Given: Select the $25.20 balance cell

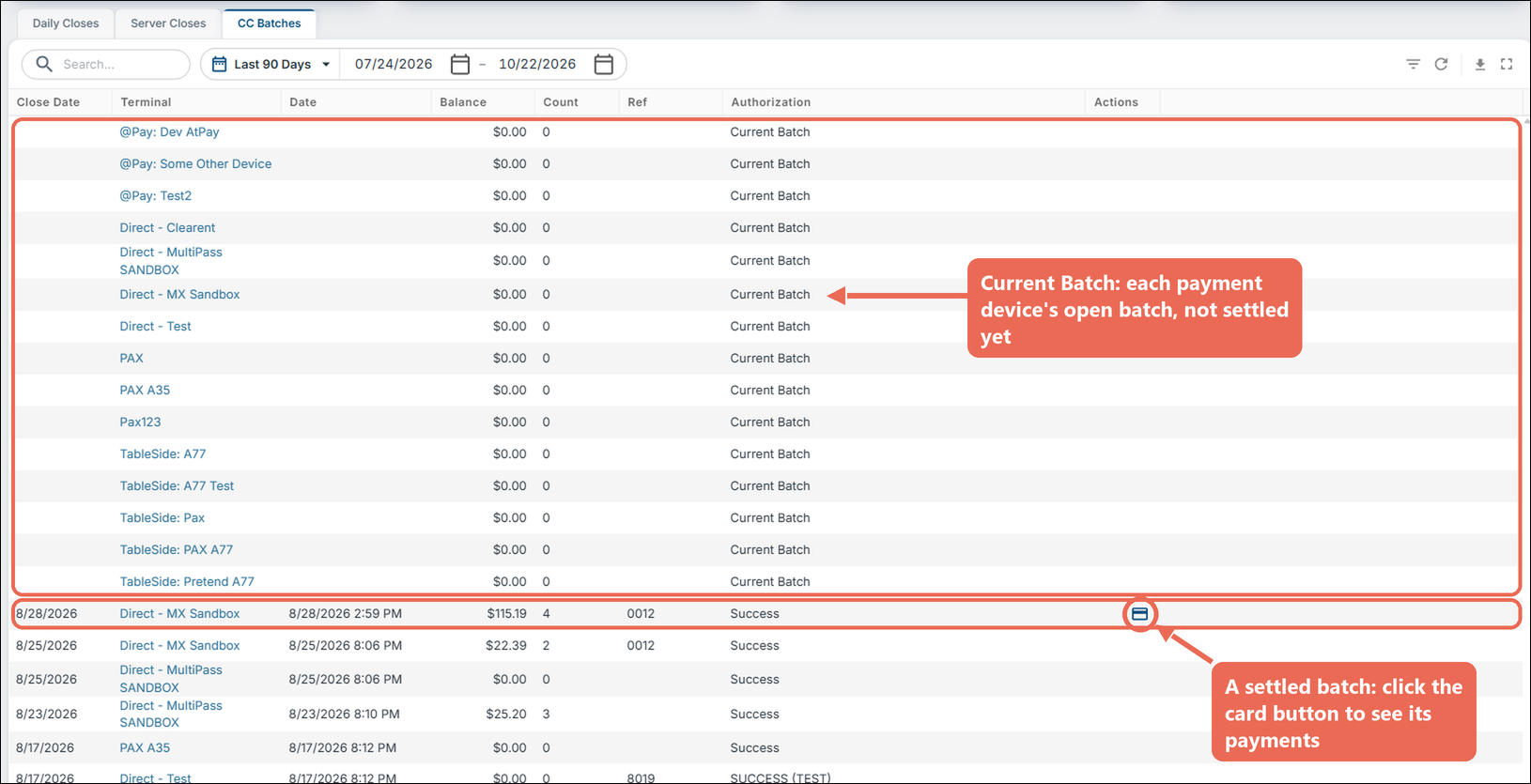Looking at the screenshot, I should [506, 715].
